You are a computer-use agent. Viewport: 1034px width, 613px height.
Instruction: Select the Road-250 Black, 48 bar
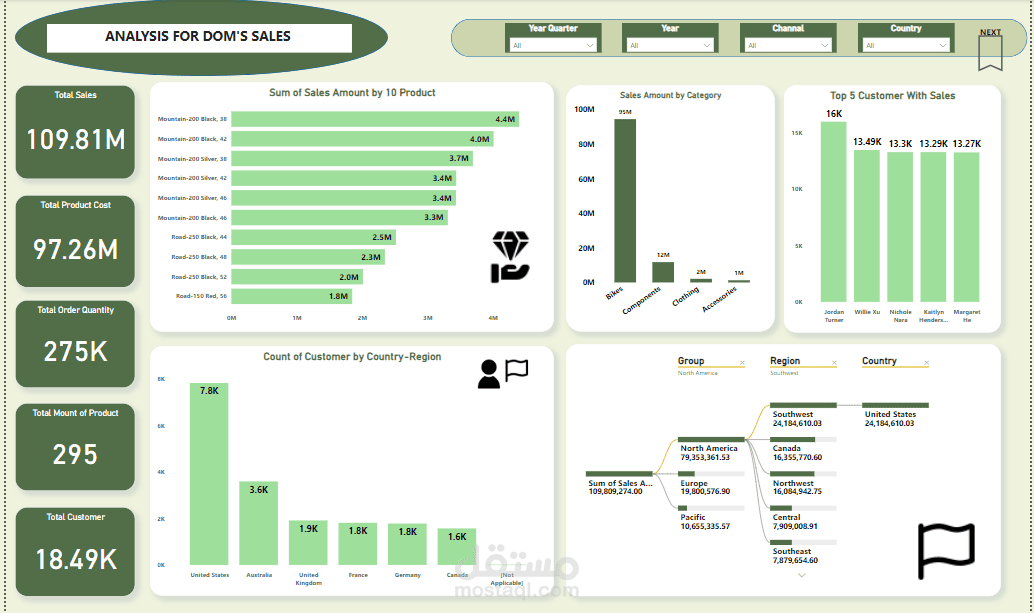(308, 257)
